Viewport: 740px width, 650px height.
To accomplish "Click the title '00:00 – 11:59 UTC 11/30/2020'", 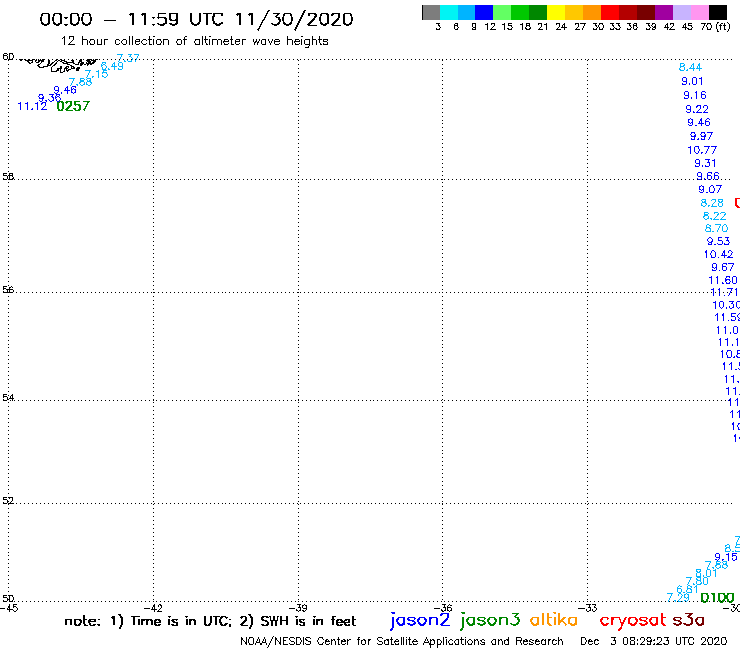I will 196,19.
